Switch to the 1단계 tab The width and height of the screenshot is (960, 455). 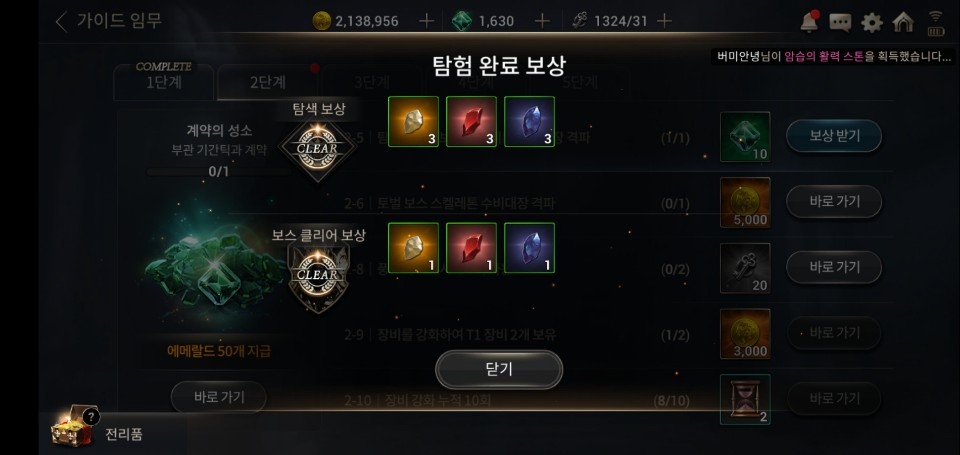[x=163, y=81]
